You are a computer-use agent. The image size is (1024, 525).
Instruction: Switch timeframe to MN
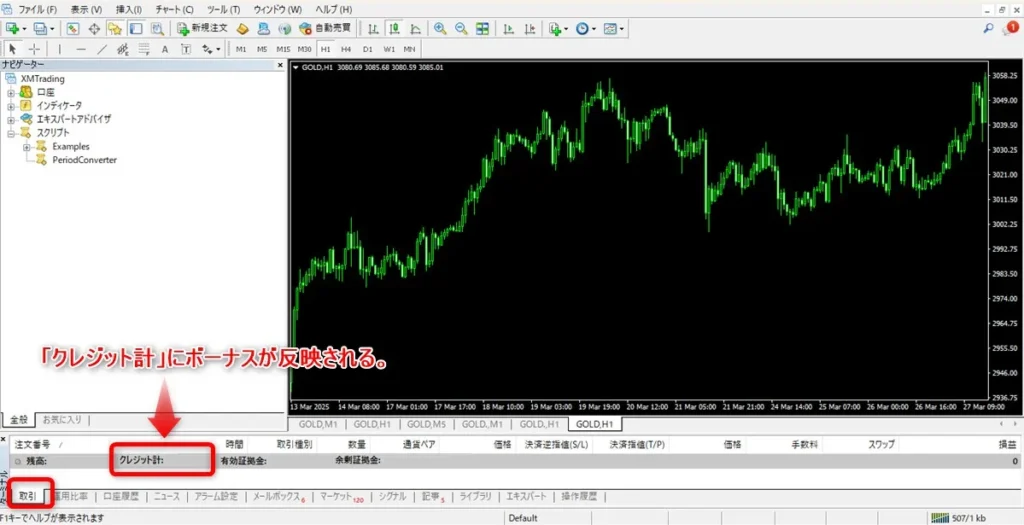pyautogui.click(x=409, y=49)
